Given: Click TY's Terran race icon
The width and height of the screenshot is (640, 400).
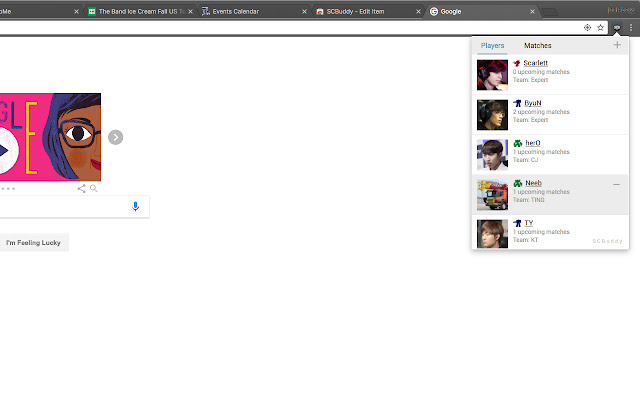Looking at the screenshot, I should pyautogui.click(x=517, y=223).
